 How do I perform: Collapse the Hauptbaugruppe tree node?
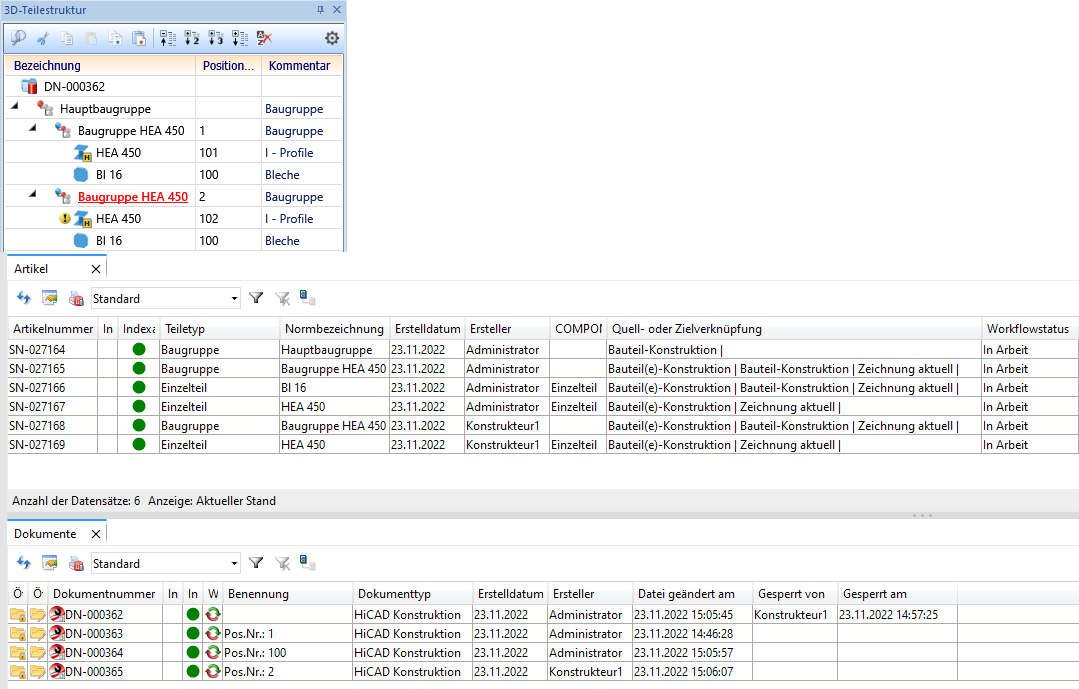coord(15,108)
